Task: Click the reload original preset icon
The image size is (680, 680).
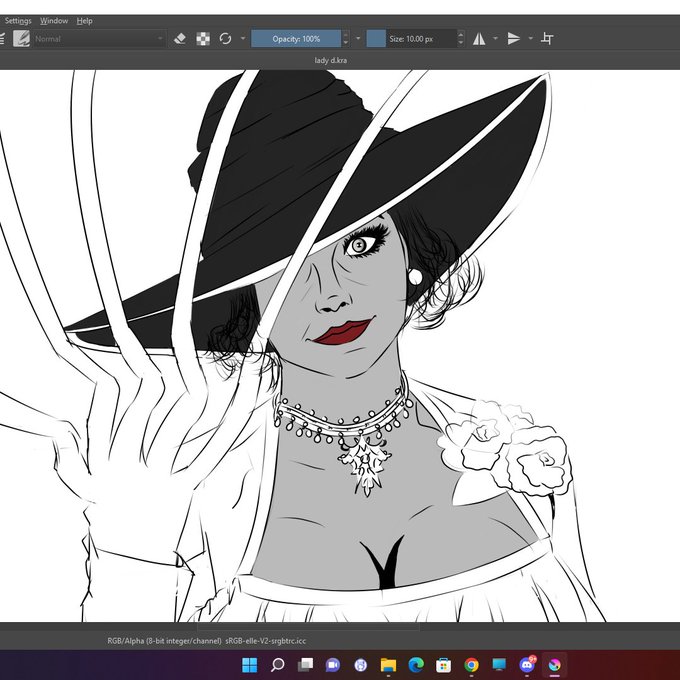Action: coord(226,39)
